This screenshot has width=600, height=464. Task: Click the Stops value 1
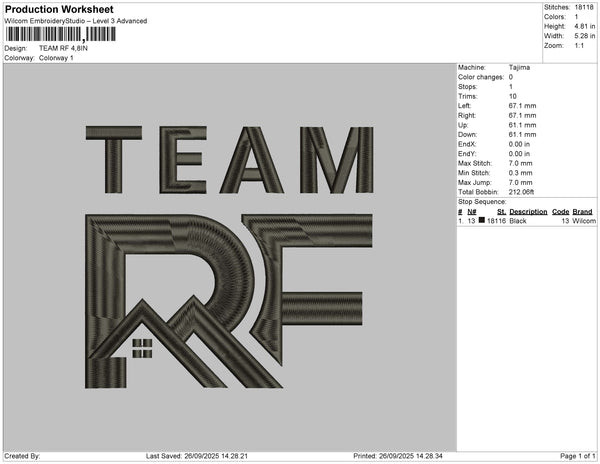click(x=511, y=86)
